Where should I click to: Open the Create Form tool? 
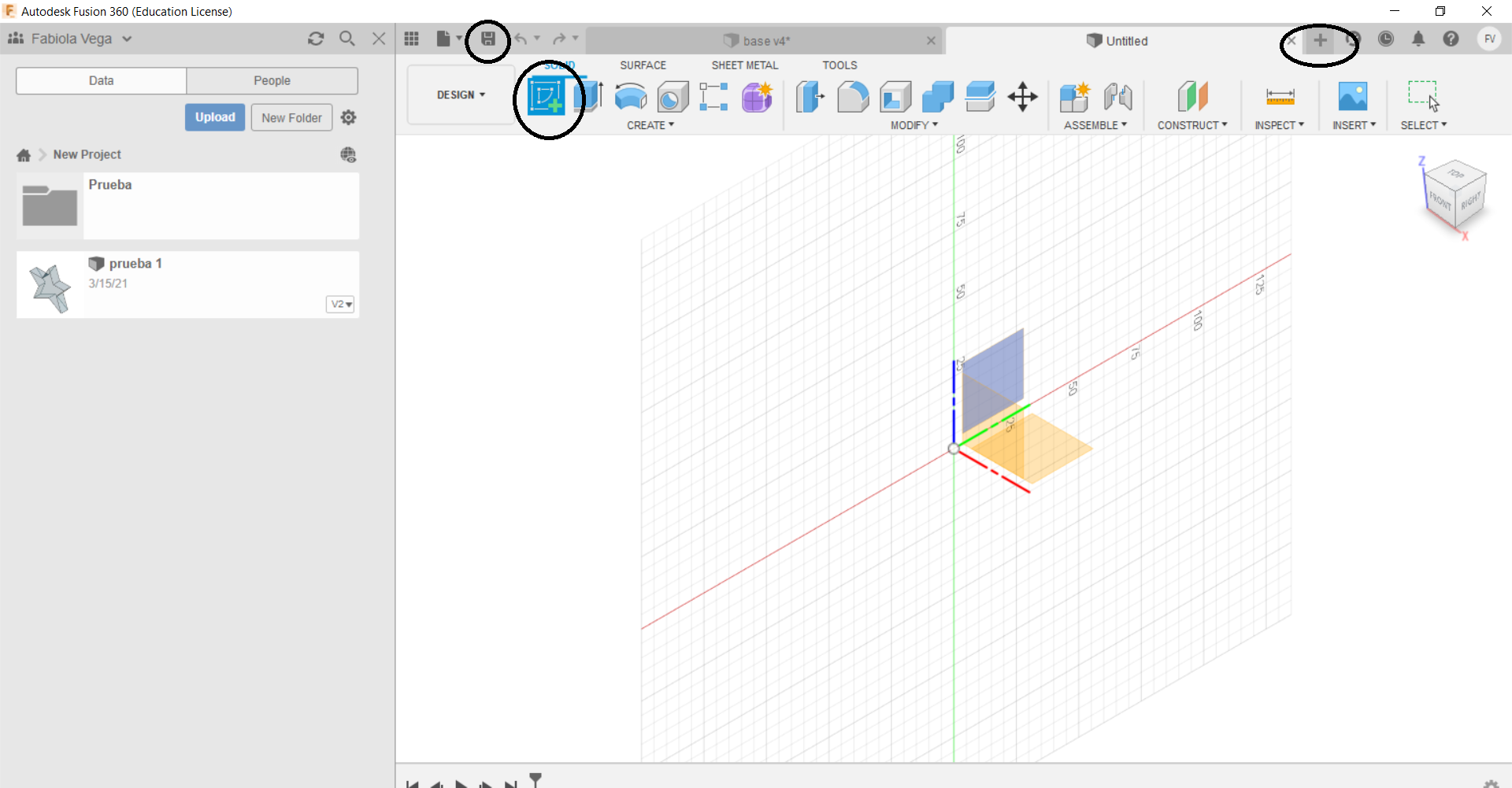pos(757,97)
